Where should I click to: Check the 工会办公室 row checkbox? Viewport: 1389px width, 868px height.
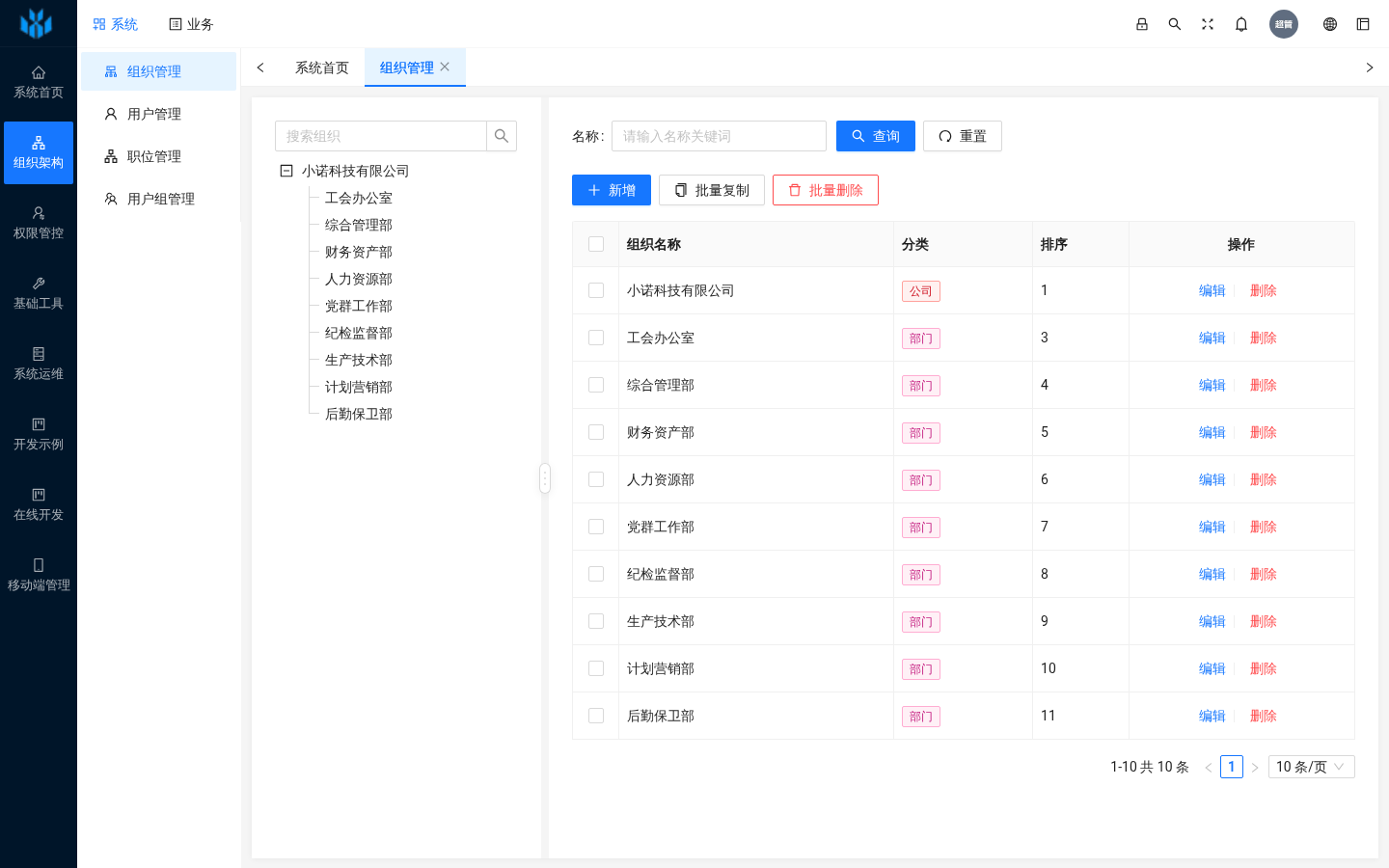coord(596,338)
